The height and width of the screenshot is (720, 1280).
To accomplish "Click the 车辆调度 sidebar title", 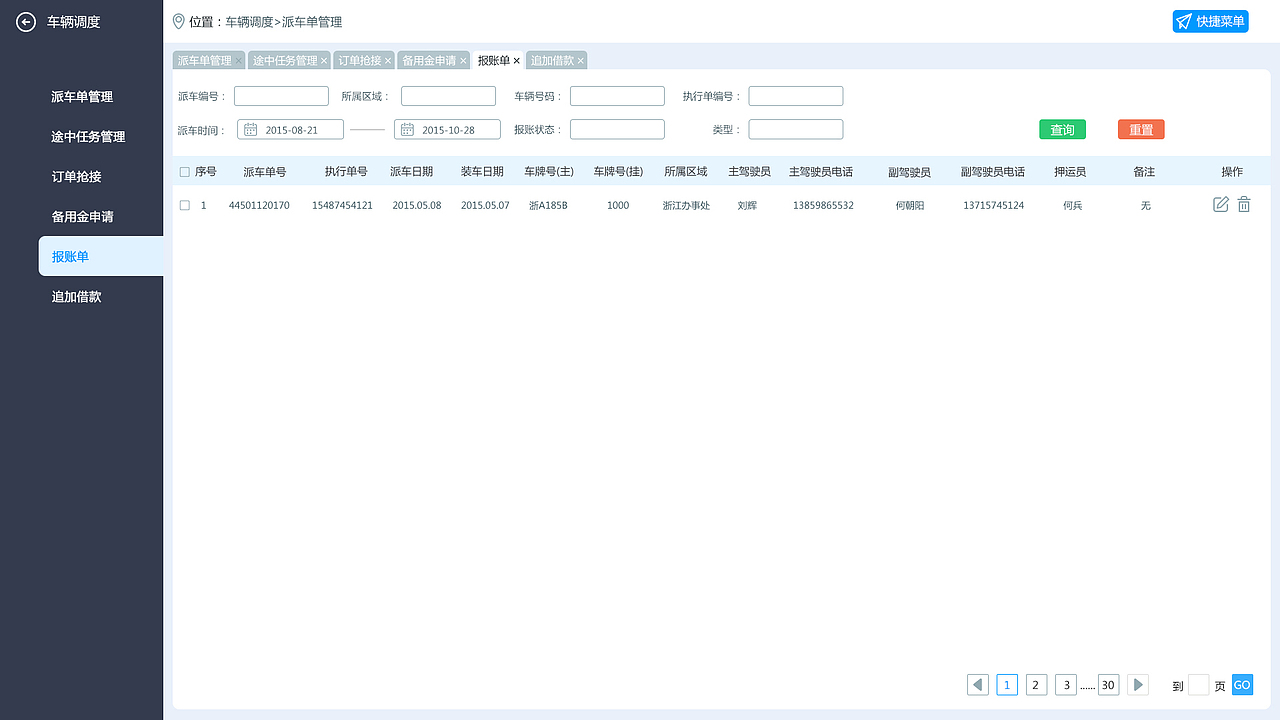I will (x=74, y=22).
